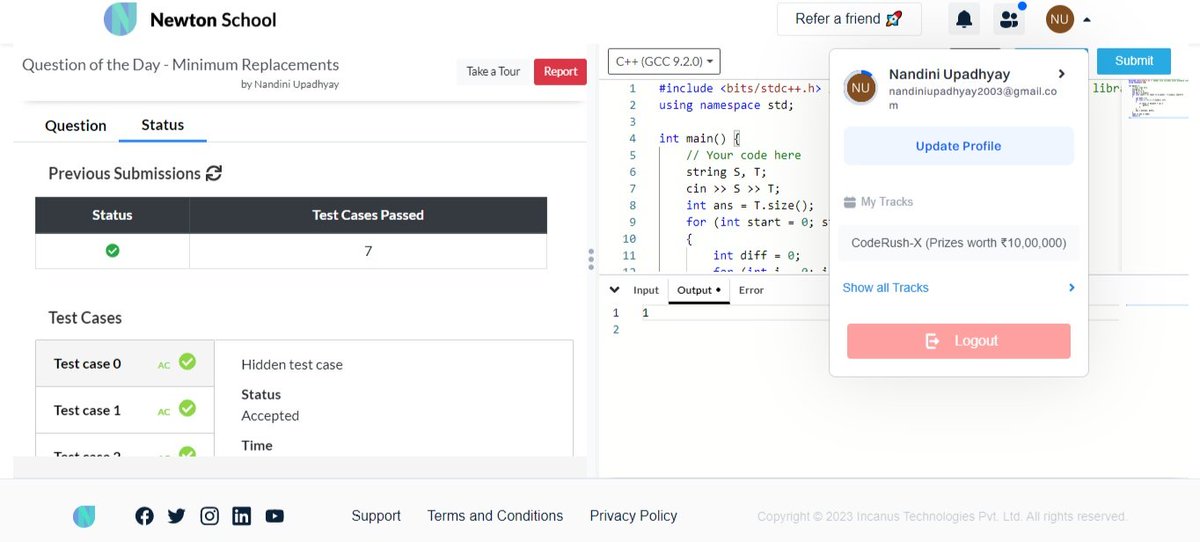Open CodeRush-X track entry
This screenshot has height=542, width=1200.
(x=959, y=243)
